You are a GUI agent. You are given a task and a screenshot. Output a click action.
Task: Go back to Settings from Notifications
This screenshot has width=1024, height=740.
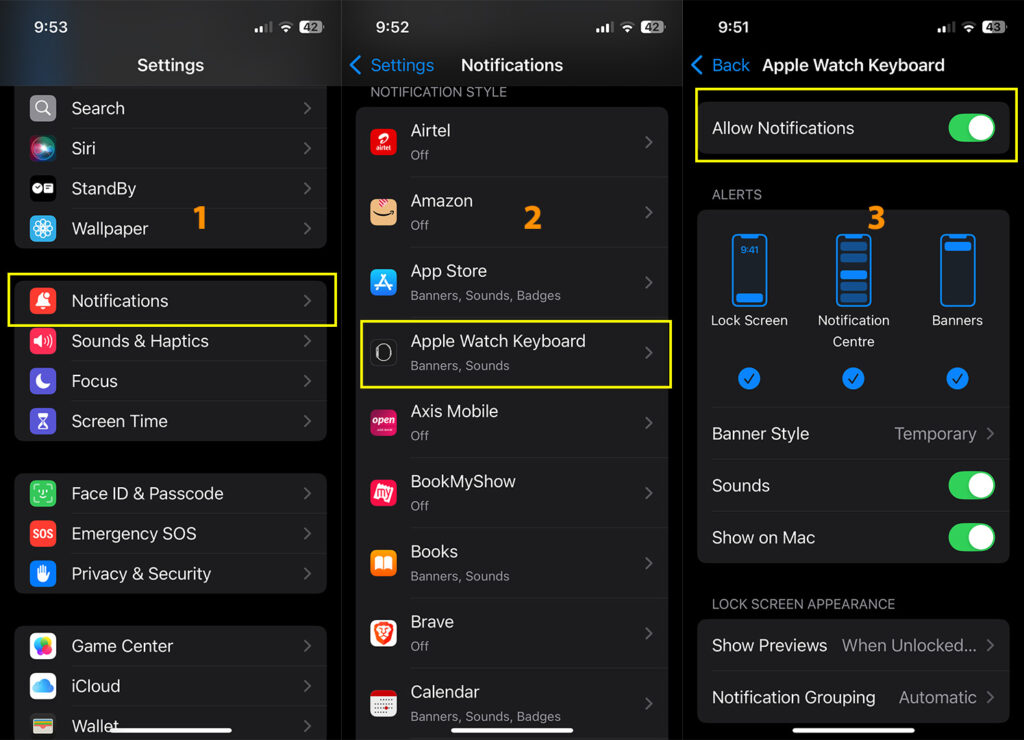392,65
